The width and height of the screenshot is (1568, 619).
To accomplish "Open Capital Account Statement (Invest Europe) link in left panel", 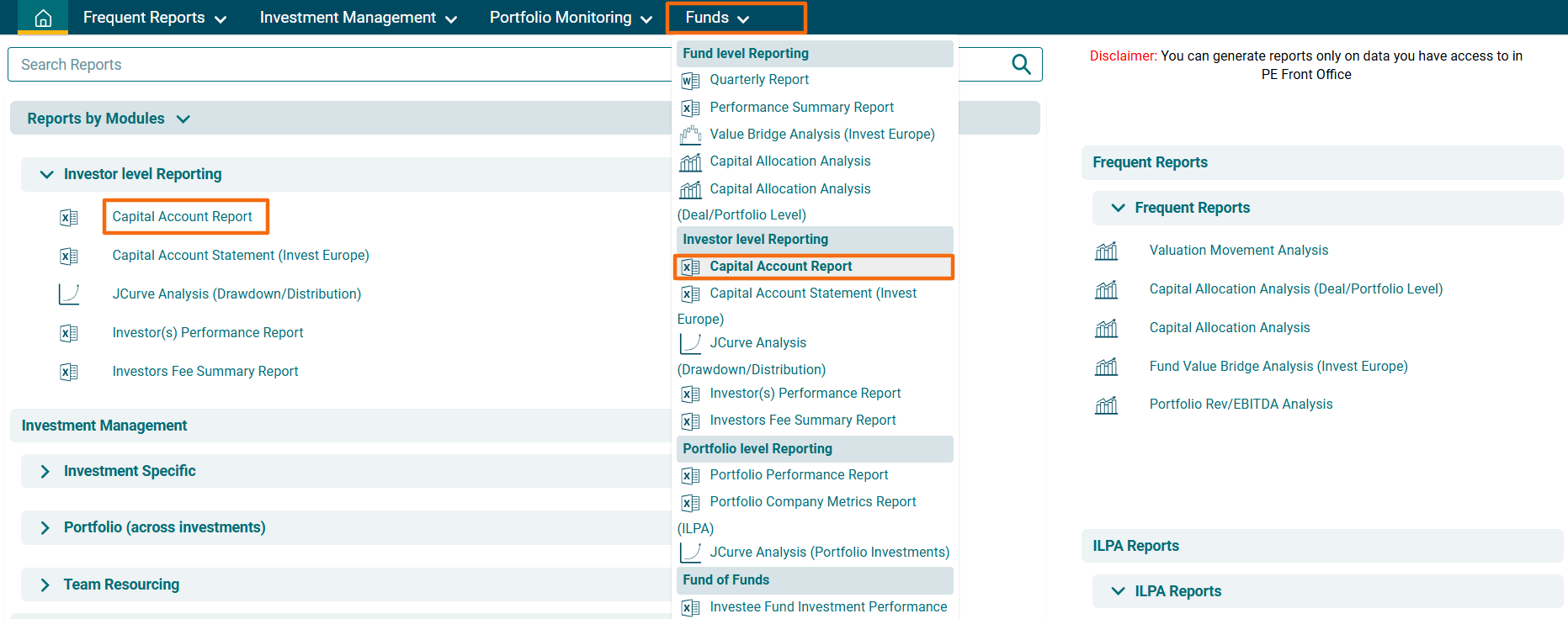I will [241, 256].
